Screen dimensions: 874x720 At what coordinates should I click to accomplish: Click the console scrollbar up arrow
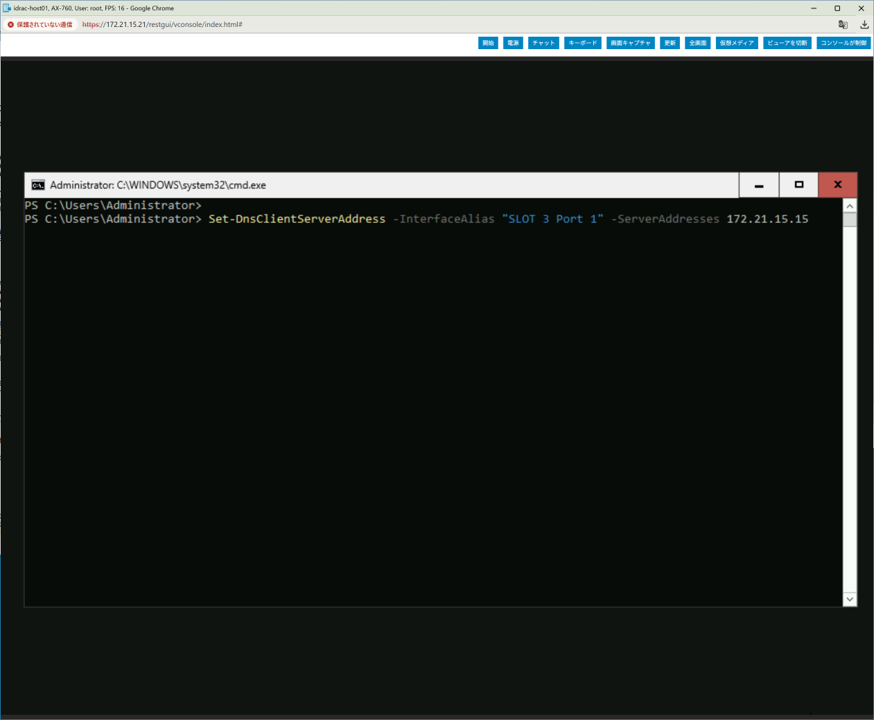click(x=849, y=206)
